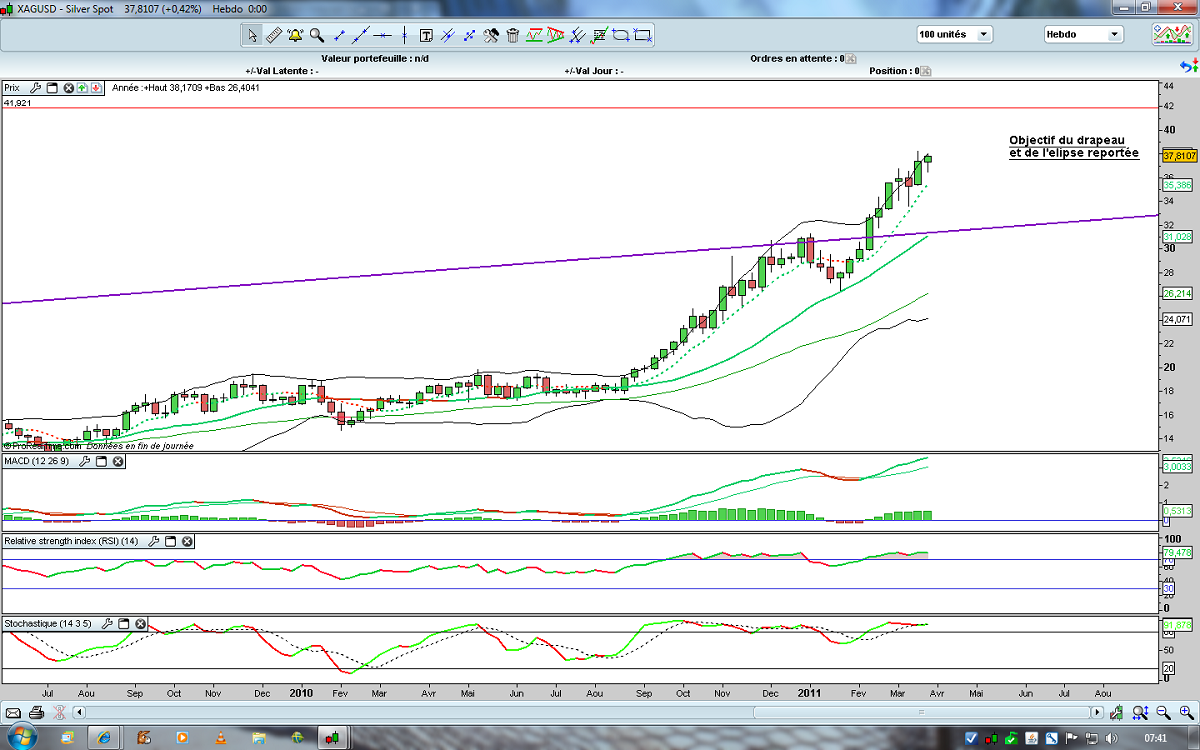
Task: Close the Stochastique indicator panel
Action: point(140,624)
